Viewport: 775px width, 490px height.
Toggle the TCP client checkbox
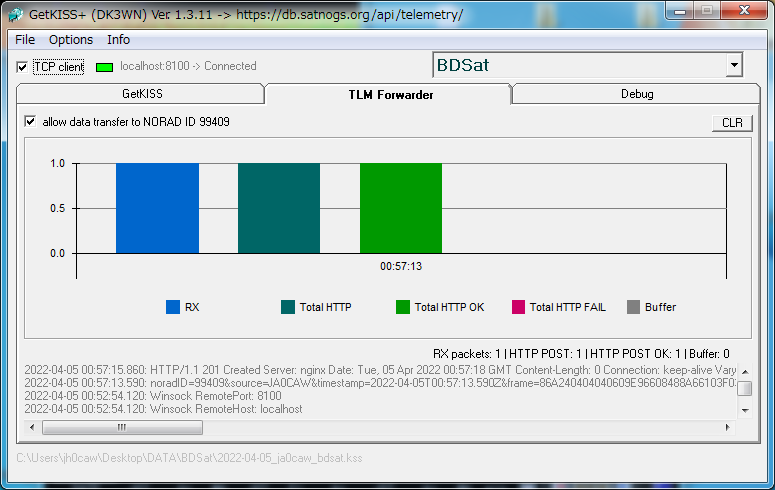click(x=22, y=67)
